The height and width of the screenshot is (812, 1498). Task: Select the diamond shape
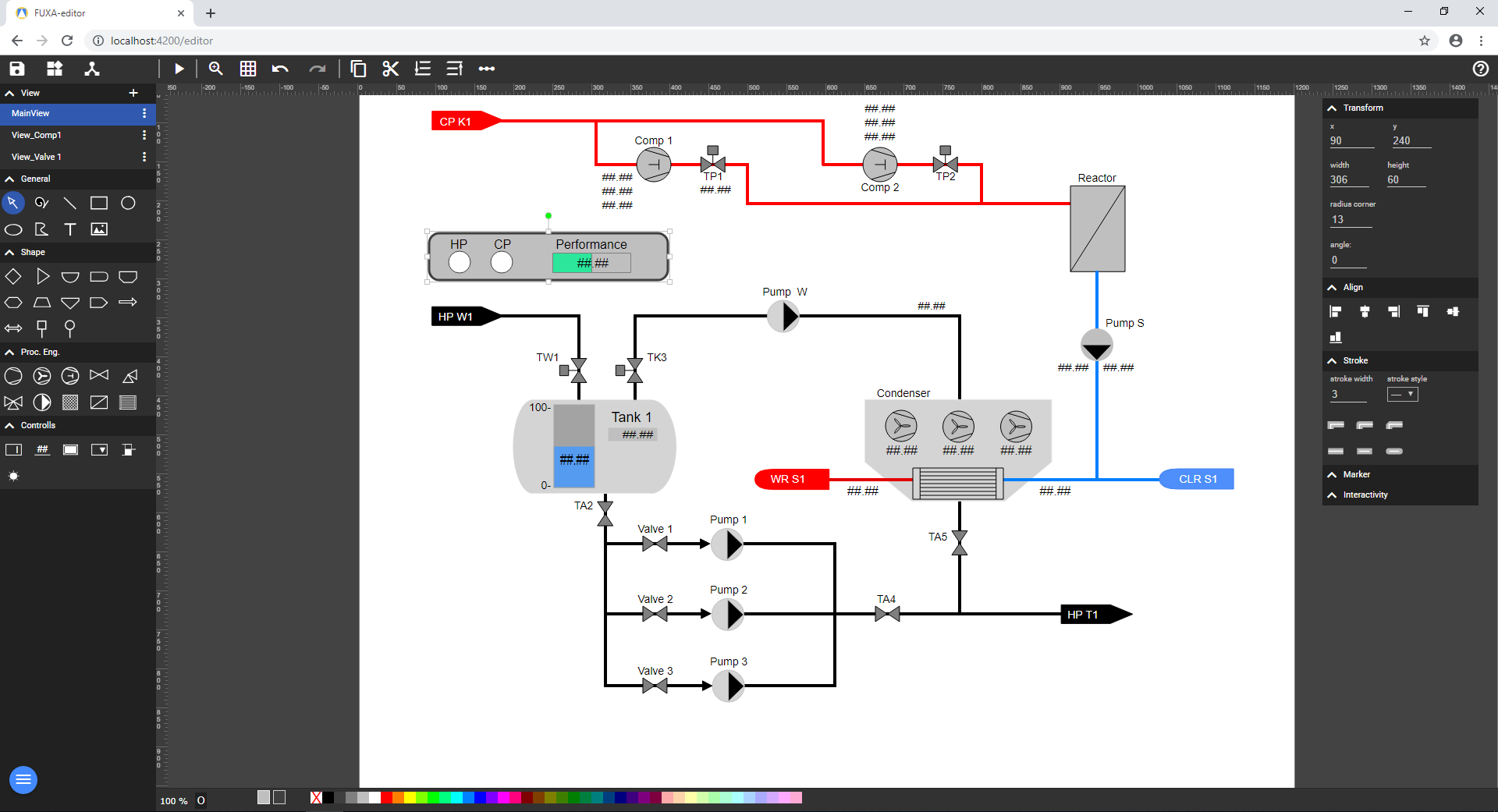[x=13, y=276]
